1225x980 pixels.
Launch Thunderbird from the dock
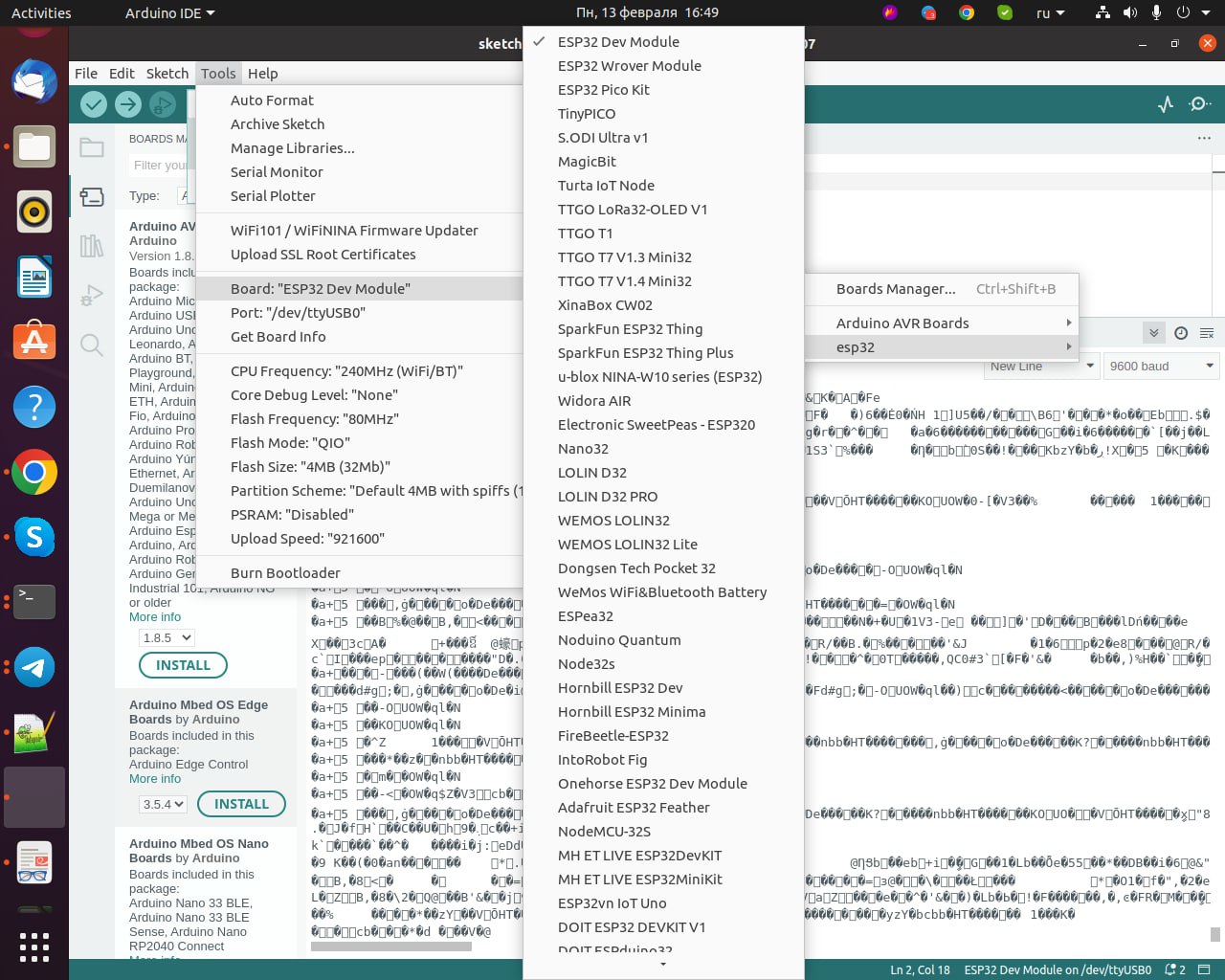coord(34,80)
